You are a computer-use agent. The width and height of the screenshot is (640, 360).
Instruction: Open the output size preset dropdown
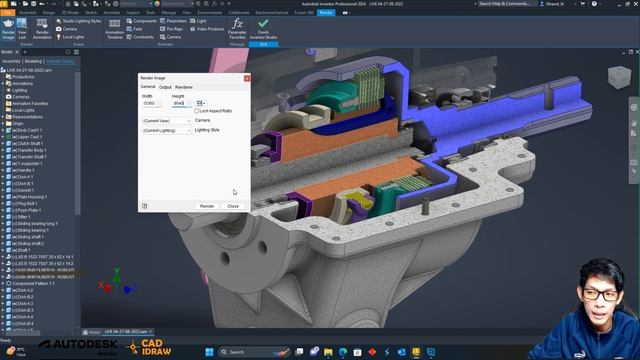point(200,103)
